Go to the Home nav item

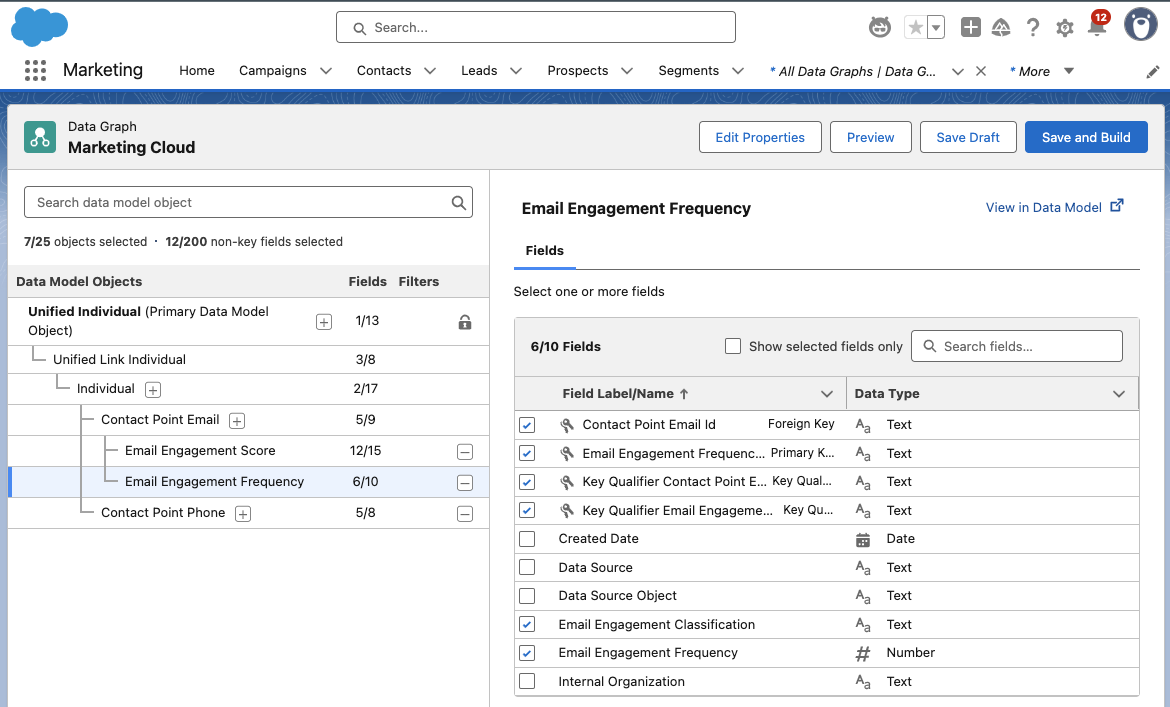tap(197, 70)
